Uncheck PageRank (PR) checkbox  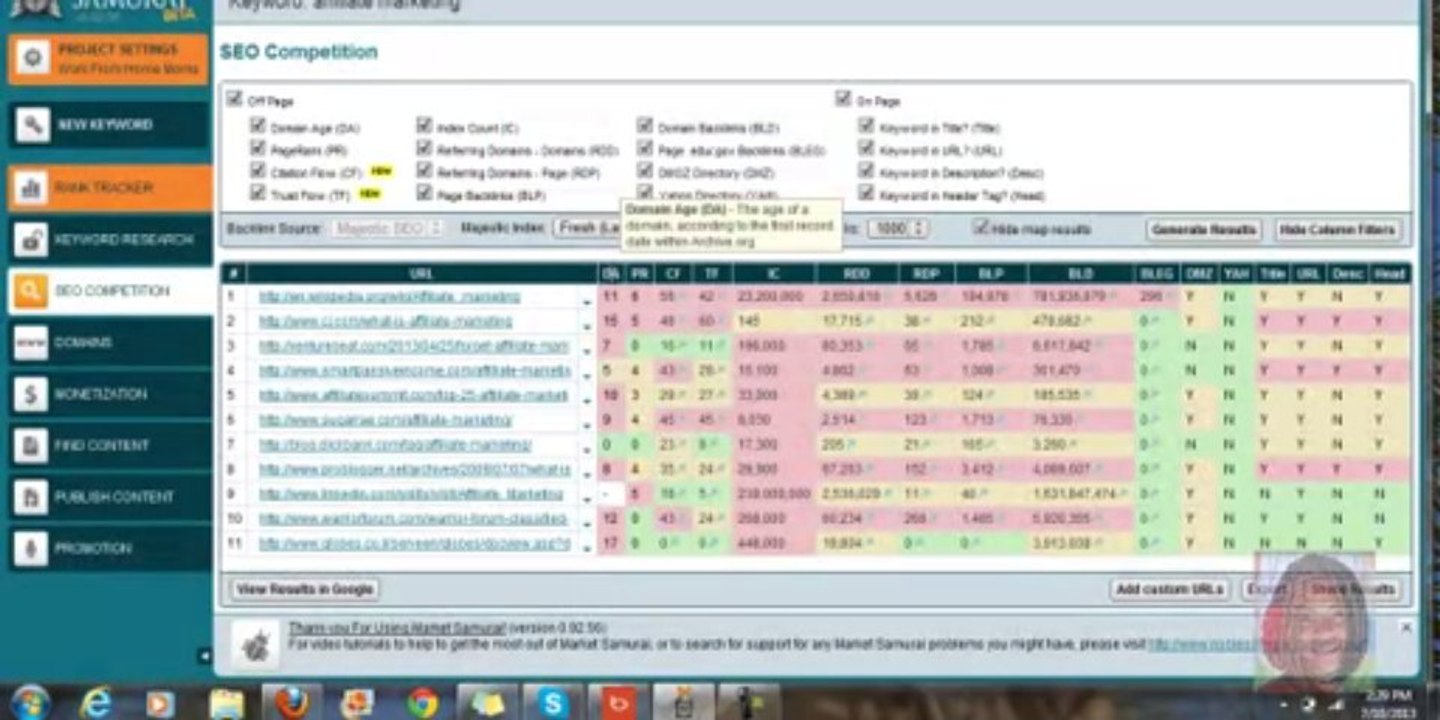click(259, 148)
